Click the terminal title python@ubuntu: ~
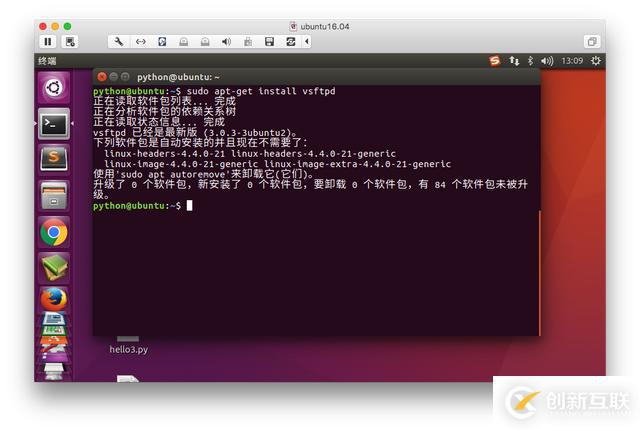640x431 pixels. 178,77
